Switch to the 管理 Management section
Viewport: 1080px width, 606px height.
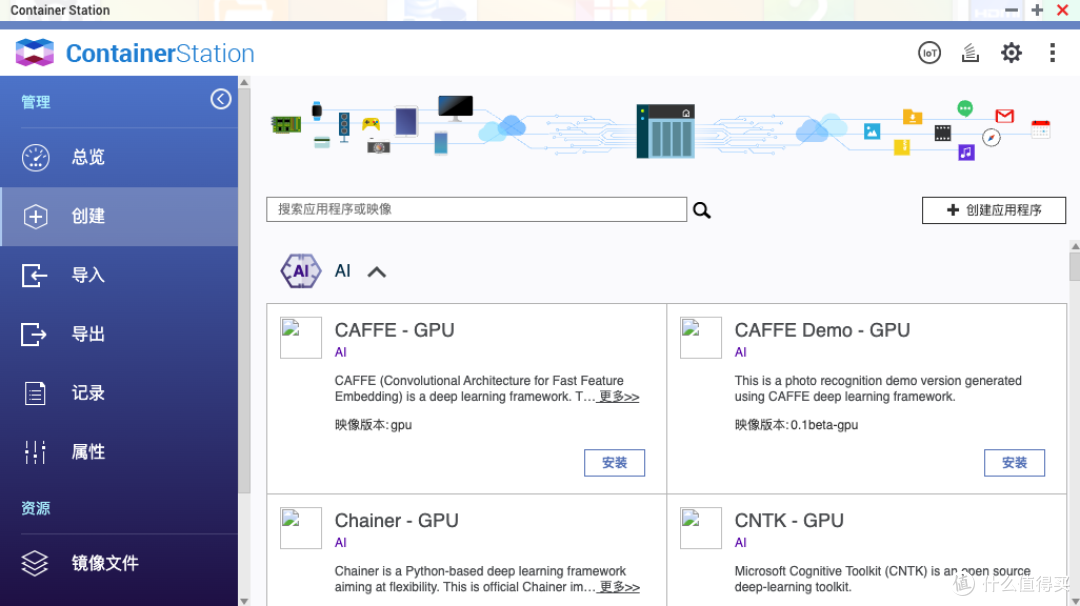click(x=35, y=101)
